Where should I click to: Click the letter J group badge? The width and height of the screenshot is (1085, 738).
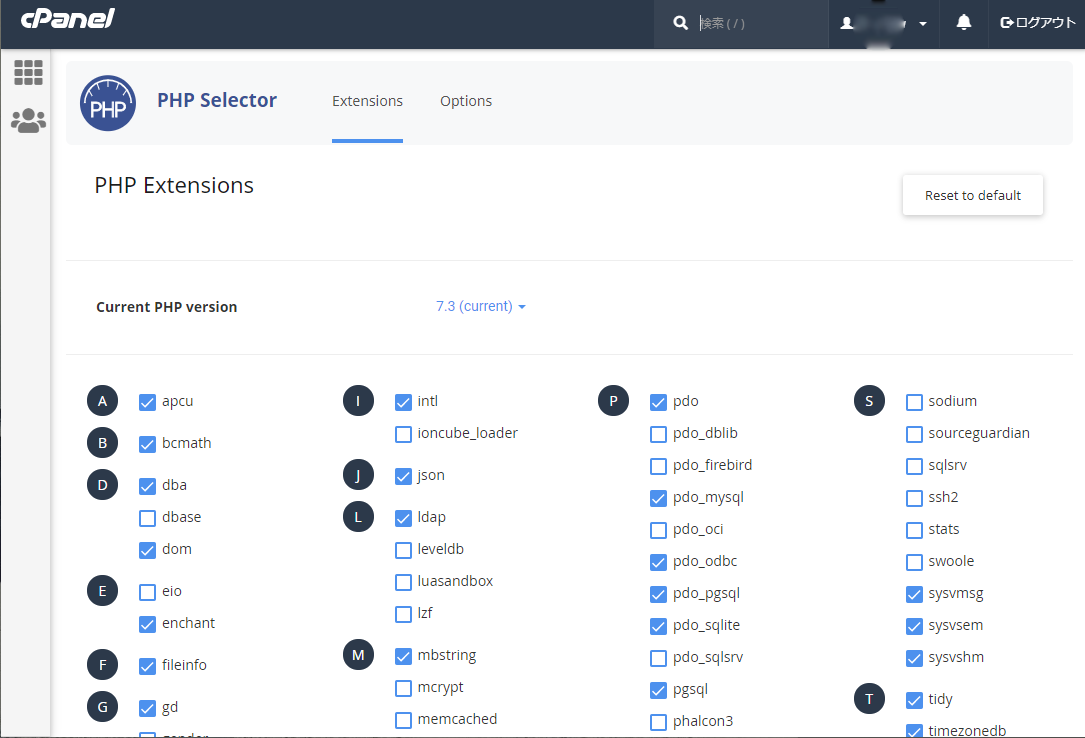[x=358, y=475]
